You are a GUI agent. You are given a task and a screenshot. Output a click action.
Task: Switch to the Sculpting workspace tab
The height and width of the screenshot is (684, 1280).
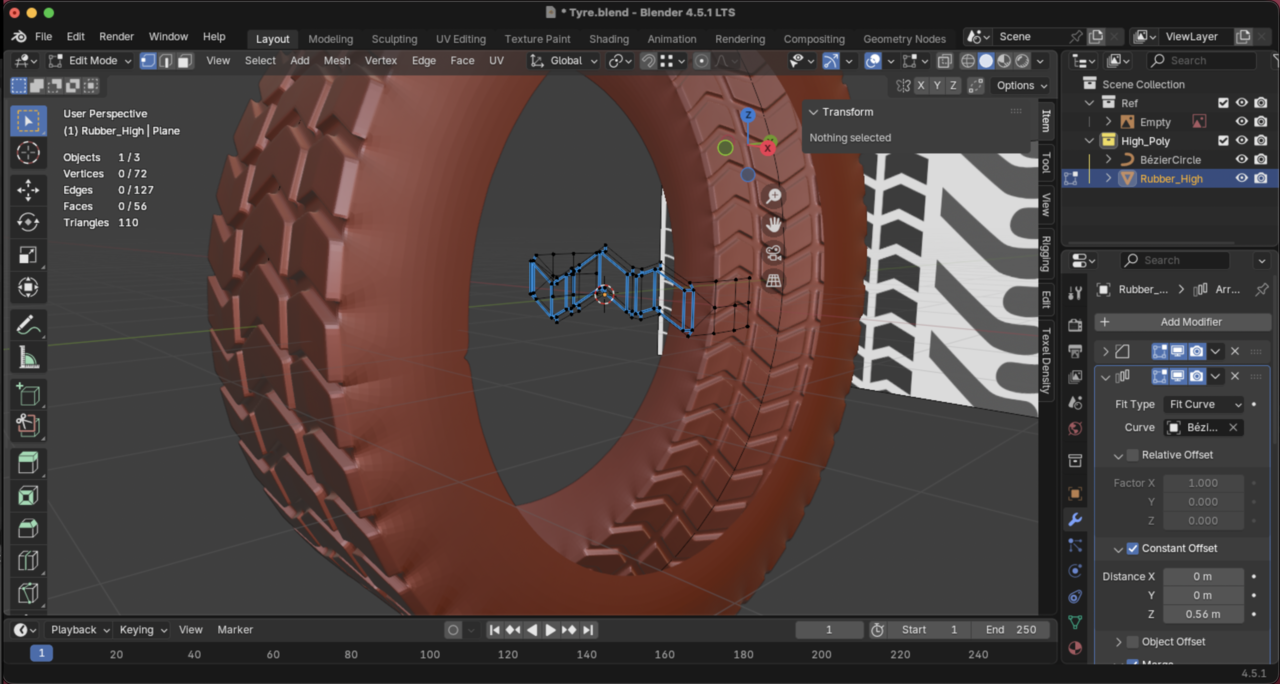[394, 39]
